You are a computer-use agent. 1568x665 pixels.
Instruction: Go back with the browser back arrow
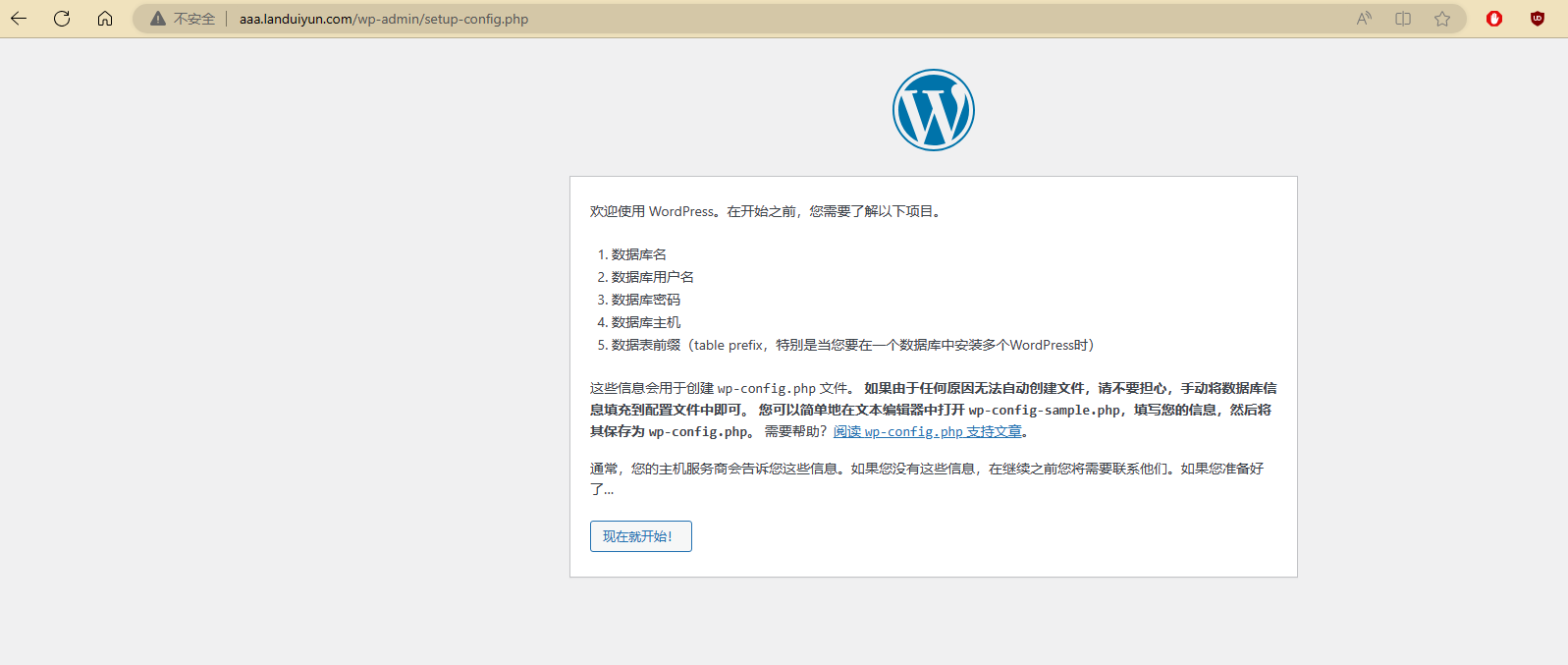(x=19, y=19)
